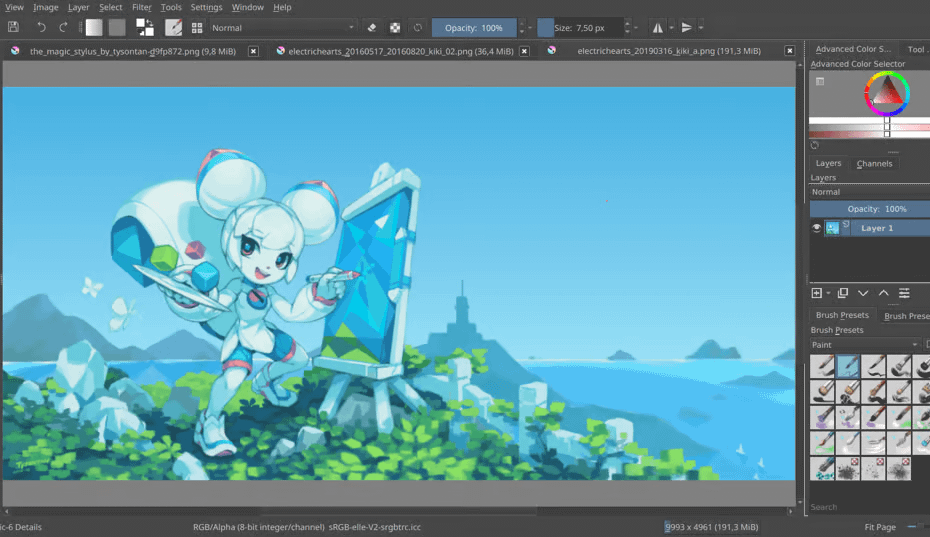Open the toolbar blending mode Normal dropdown
Image resolution: width=930 pixels, height=537 pixels.
click(x=283, y=28)
